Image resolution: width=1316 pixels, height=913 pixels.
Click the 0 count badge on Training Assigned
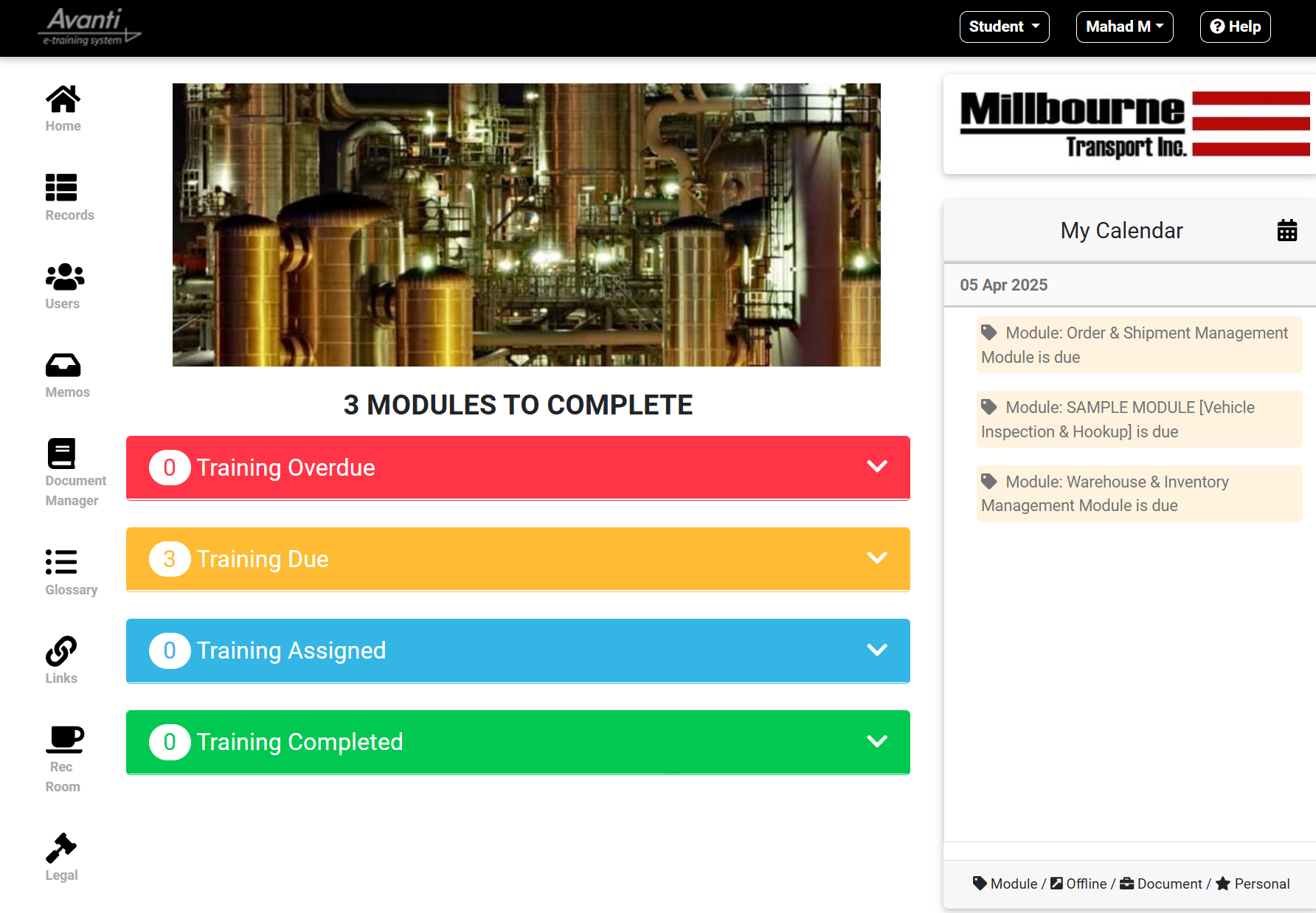pyautogui.click(x=170, y=650)
